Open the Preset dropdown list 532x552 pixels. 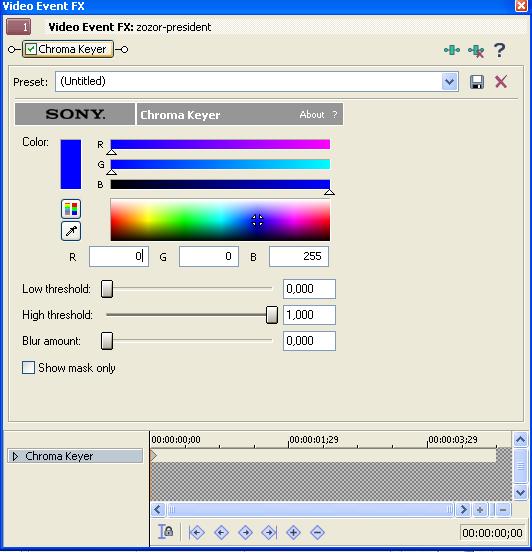(x=450, y=82)
